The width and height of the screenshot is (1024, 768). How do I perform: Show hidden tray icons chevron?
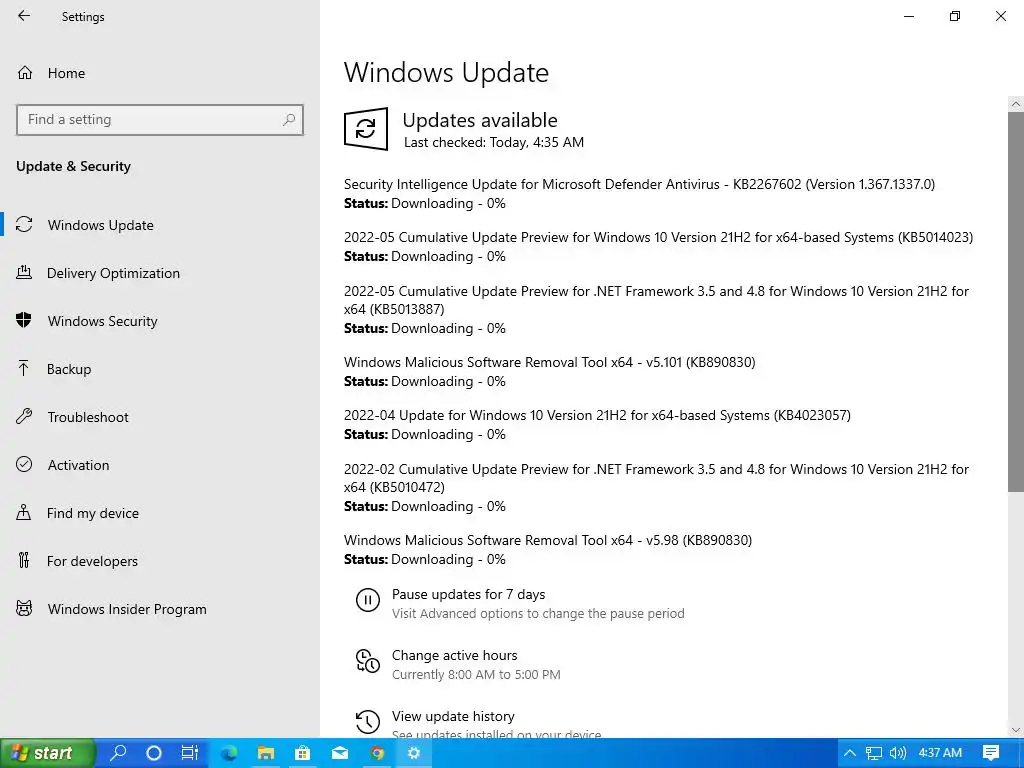pyautogui.click(x=850, y=753)
